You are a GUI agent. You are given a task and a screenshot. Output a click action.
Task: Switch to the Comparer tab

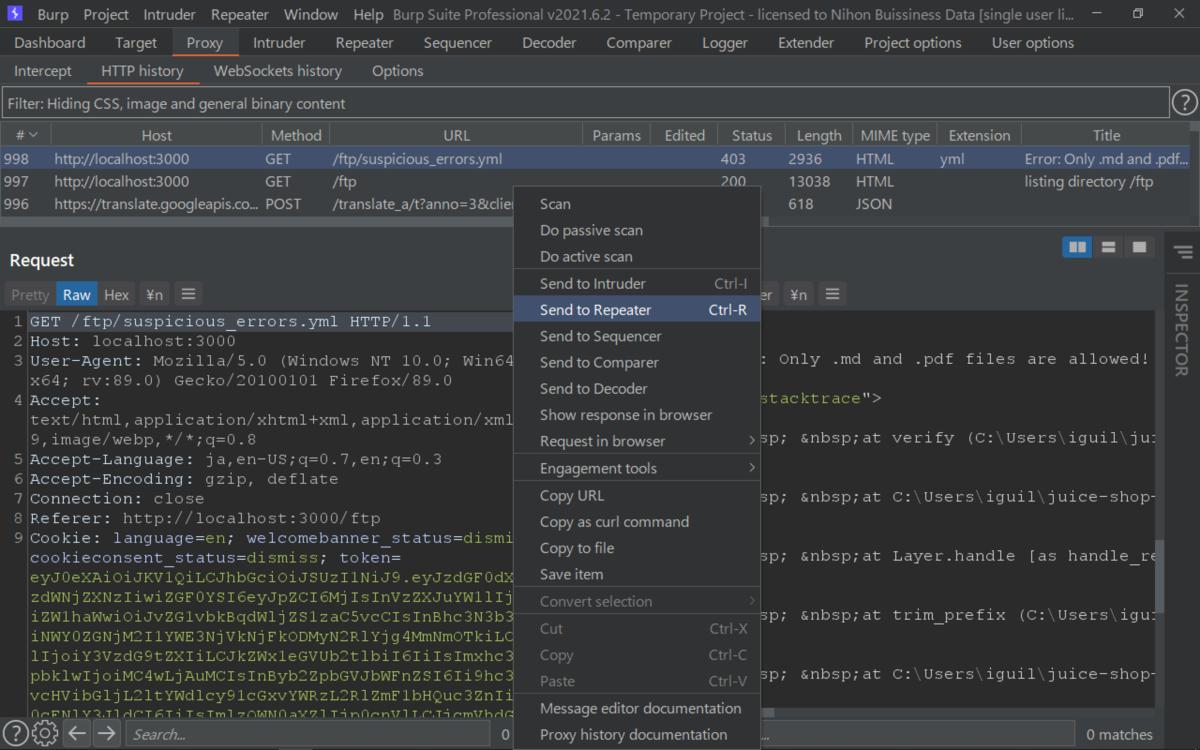coord(639,43)
